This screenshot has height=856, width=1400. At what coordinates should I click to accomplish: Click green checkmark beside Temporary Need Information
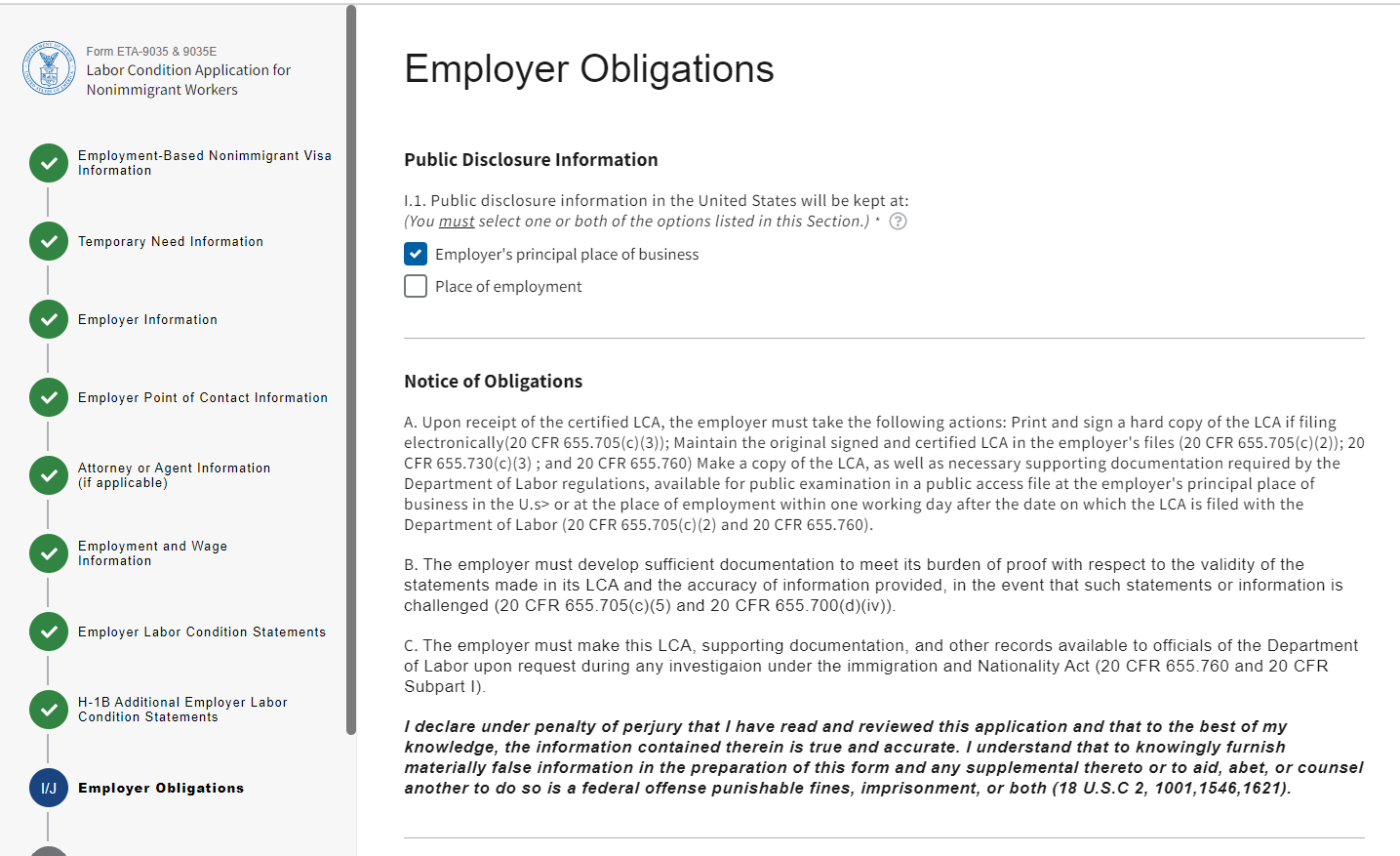point(49,241)
